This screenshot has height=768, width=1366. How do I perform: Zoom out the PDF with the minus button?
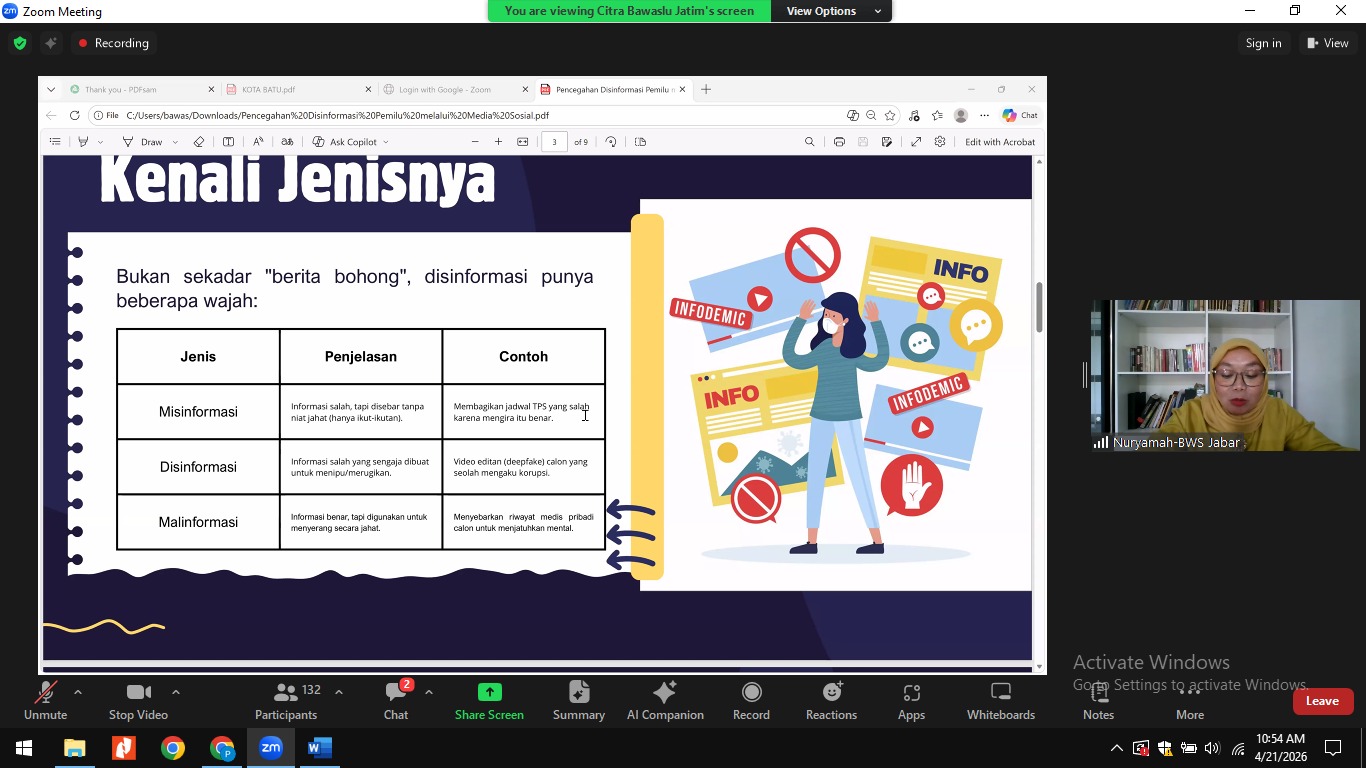click(475, 142)
